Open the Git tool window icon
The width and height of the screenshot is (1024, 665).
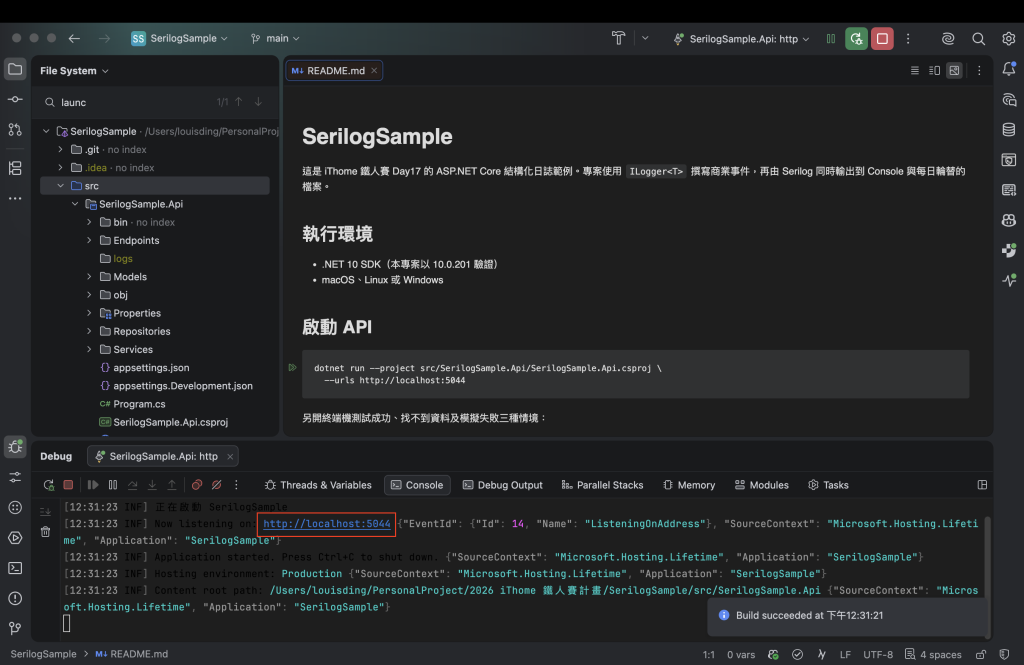tap(15, 628)
